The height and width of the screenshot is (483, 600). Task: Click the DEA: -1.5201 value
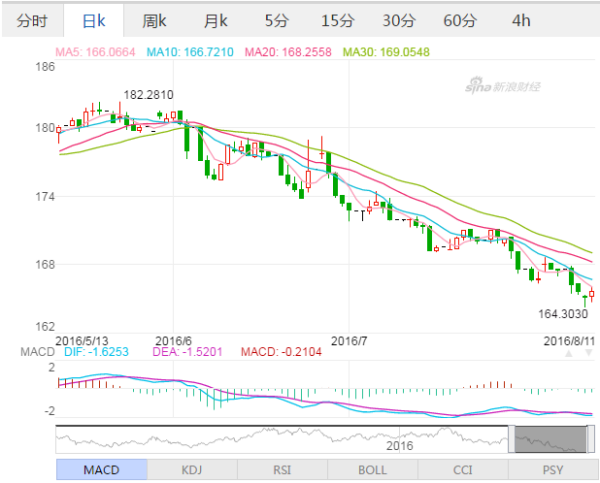tap(188, 352)
